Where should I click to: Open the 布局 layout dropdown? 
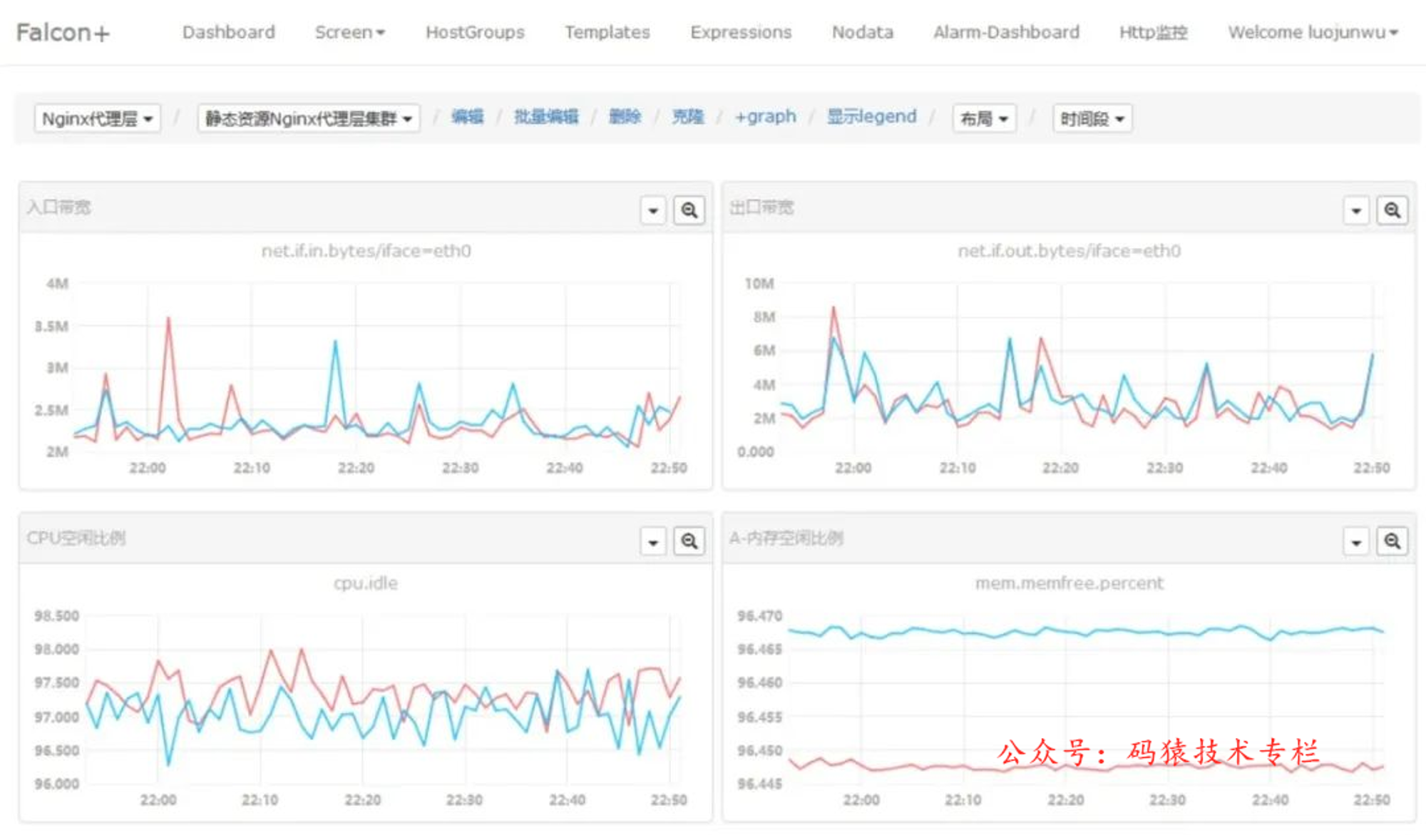[x=984, y=118]
